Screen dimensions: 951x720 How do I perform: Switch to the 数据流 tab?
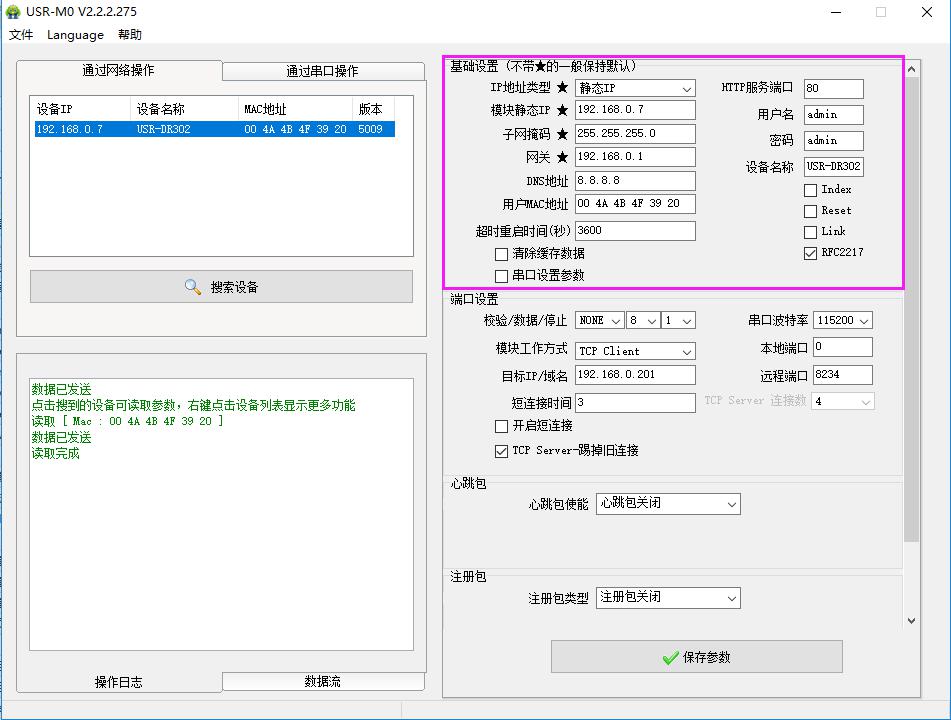tap(322, 681)
